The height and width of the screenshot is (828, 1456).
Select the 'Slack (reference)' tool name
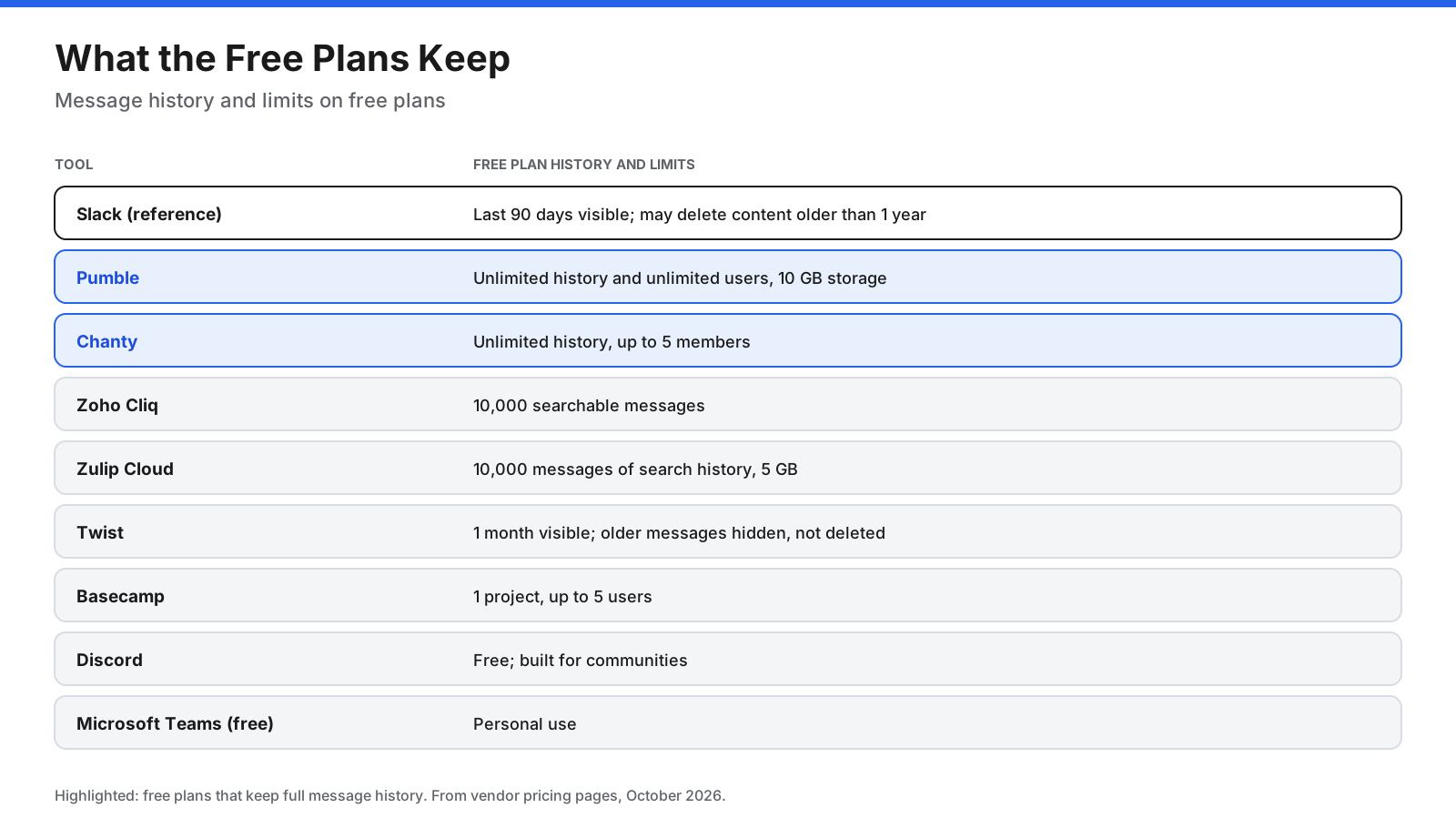149,214
